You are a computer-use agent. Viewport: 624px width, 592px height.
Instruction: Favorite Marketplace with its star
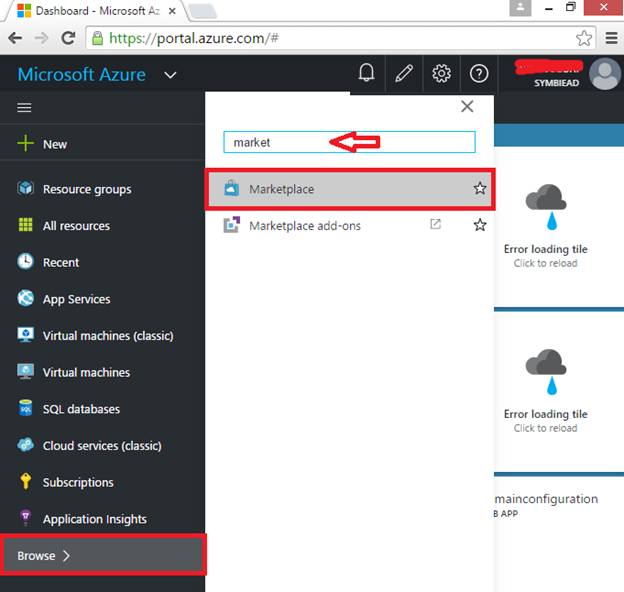pos(480,188)
